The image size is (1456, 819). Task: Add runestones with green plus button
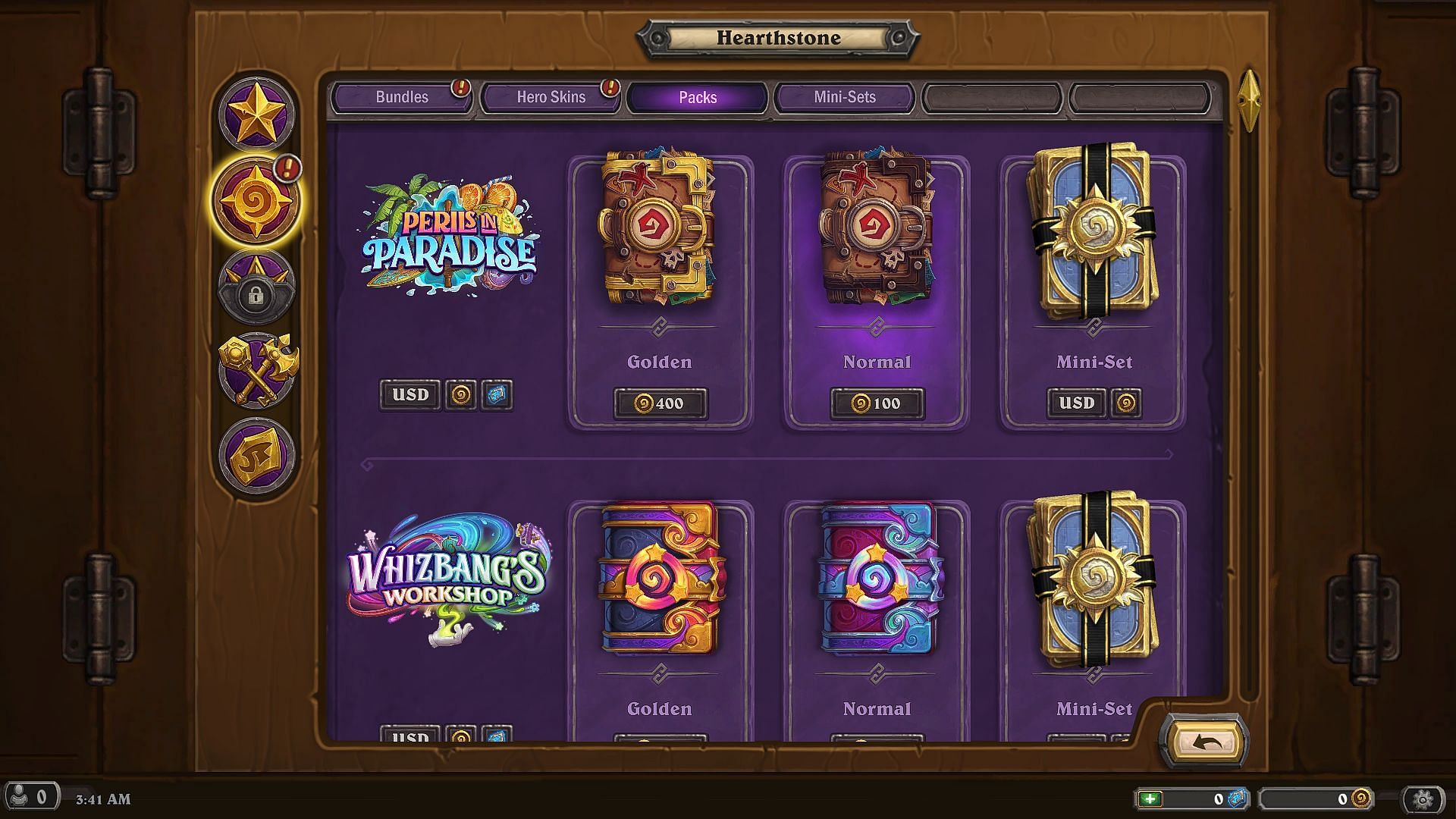tap(1150, 799)
